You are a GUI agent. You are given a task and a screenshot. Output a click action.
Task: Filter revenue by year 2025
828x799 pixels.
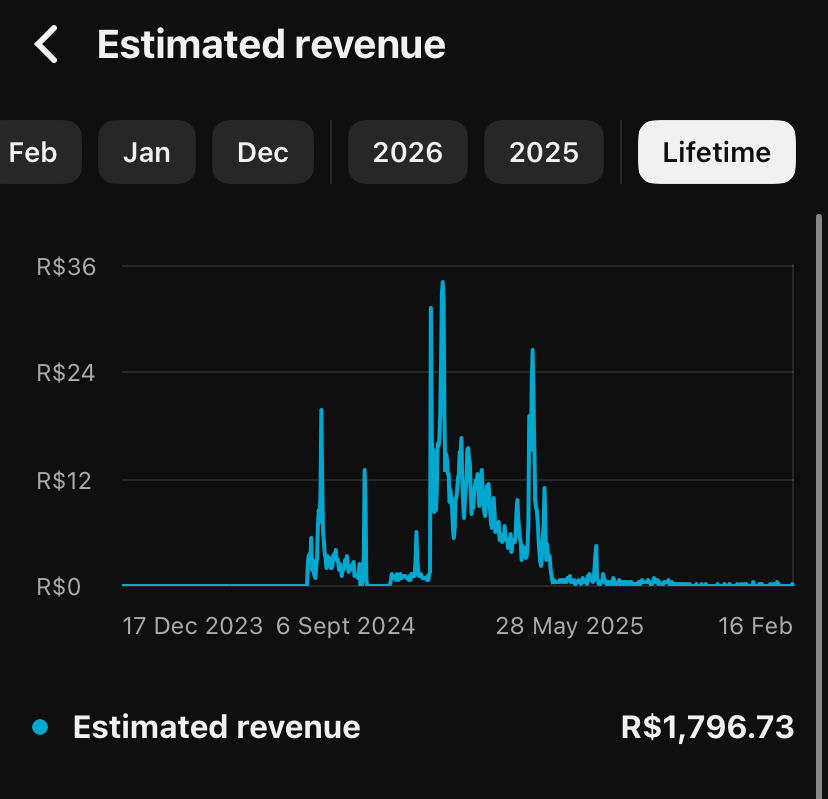544,153
